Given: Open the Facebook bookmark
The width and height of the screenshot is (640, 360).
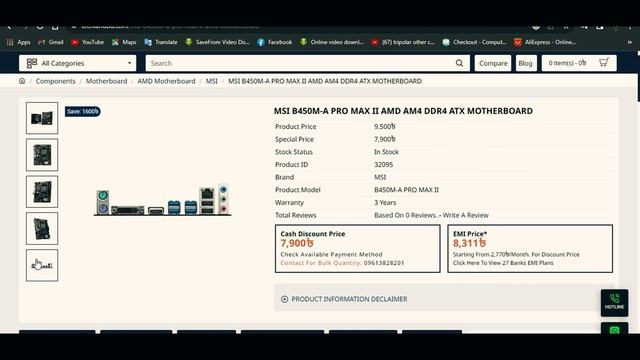Looking at the screenshot, I should [275, 42].
